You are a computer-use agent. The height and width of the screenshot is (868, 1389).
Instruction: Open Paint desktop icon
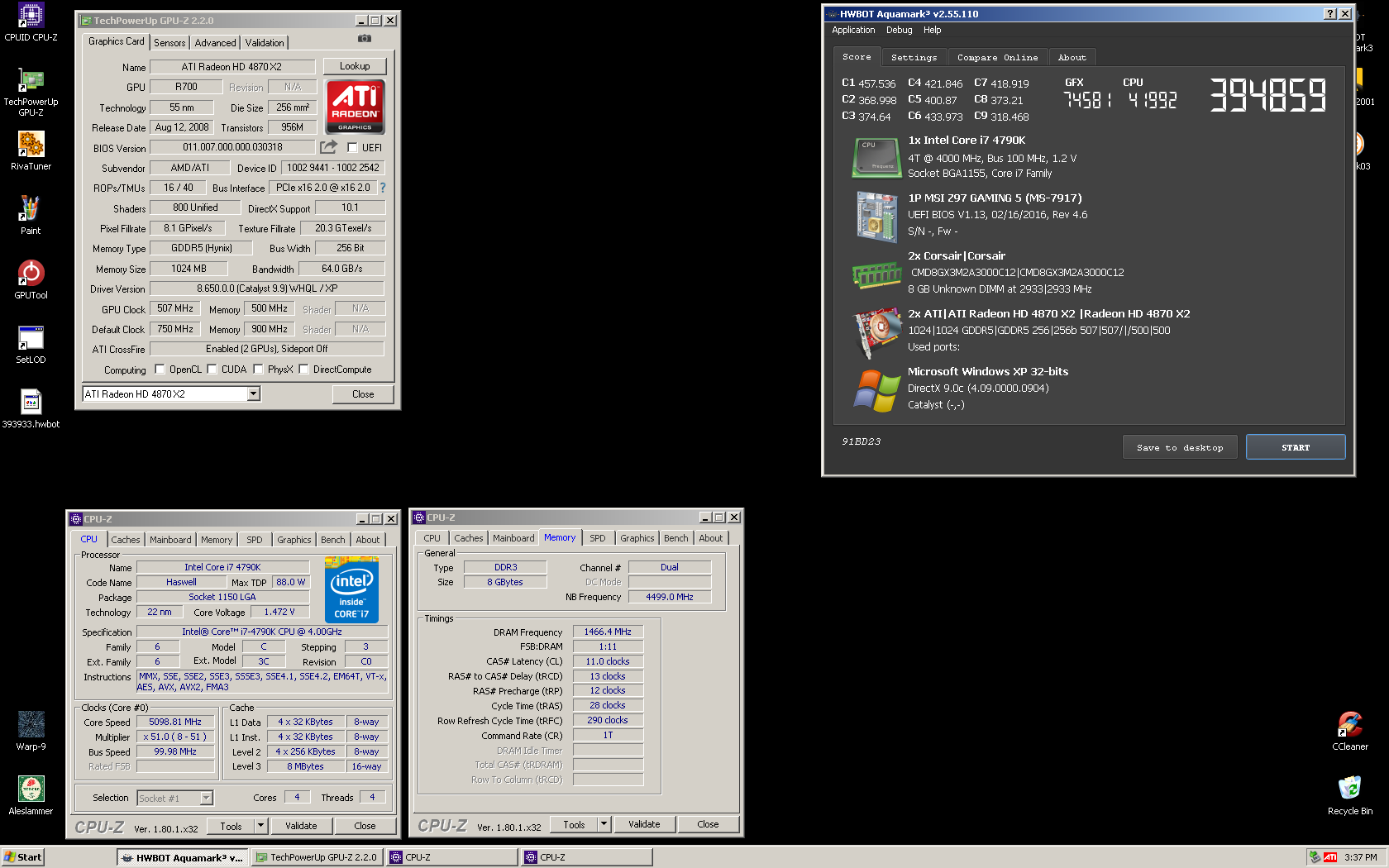31,215
